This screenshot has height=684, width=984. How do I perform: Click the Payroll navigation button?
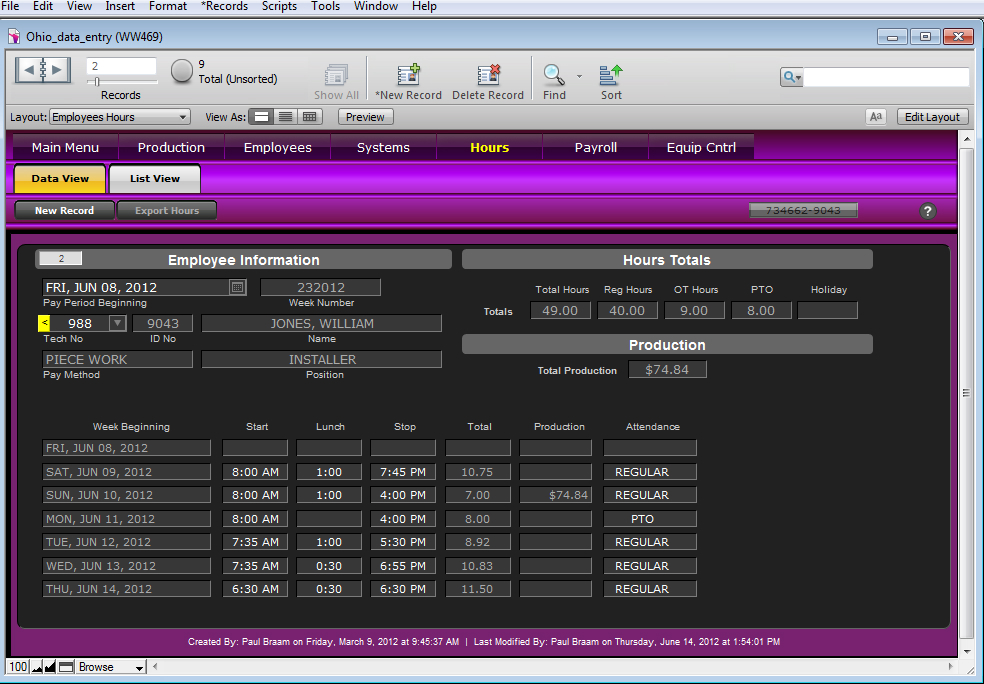tap(595, 148)
